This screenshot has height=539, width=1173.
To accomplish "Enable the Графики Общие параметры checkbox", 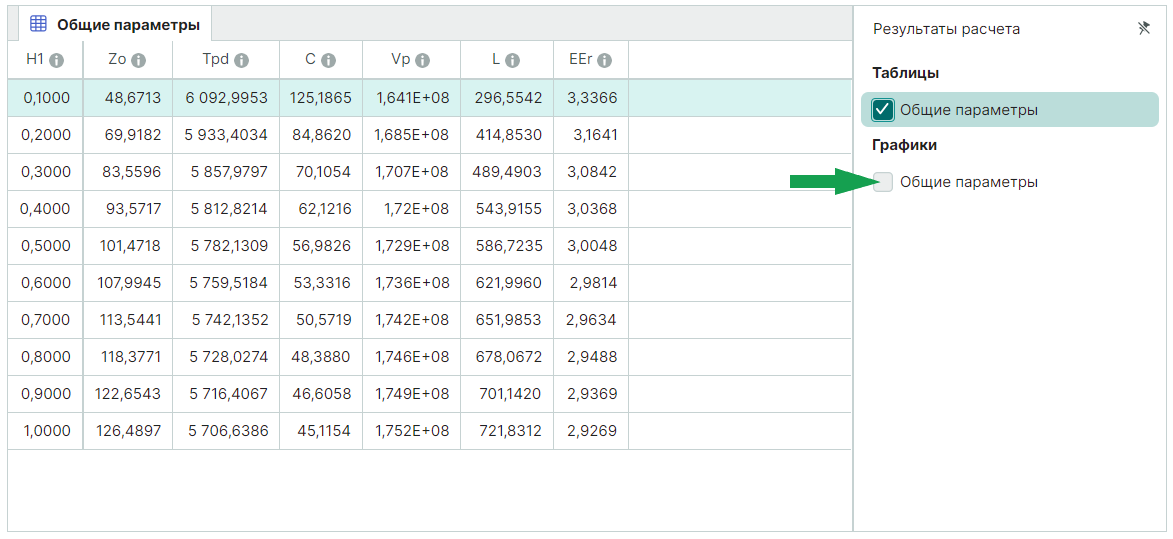I will (883, 182).
